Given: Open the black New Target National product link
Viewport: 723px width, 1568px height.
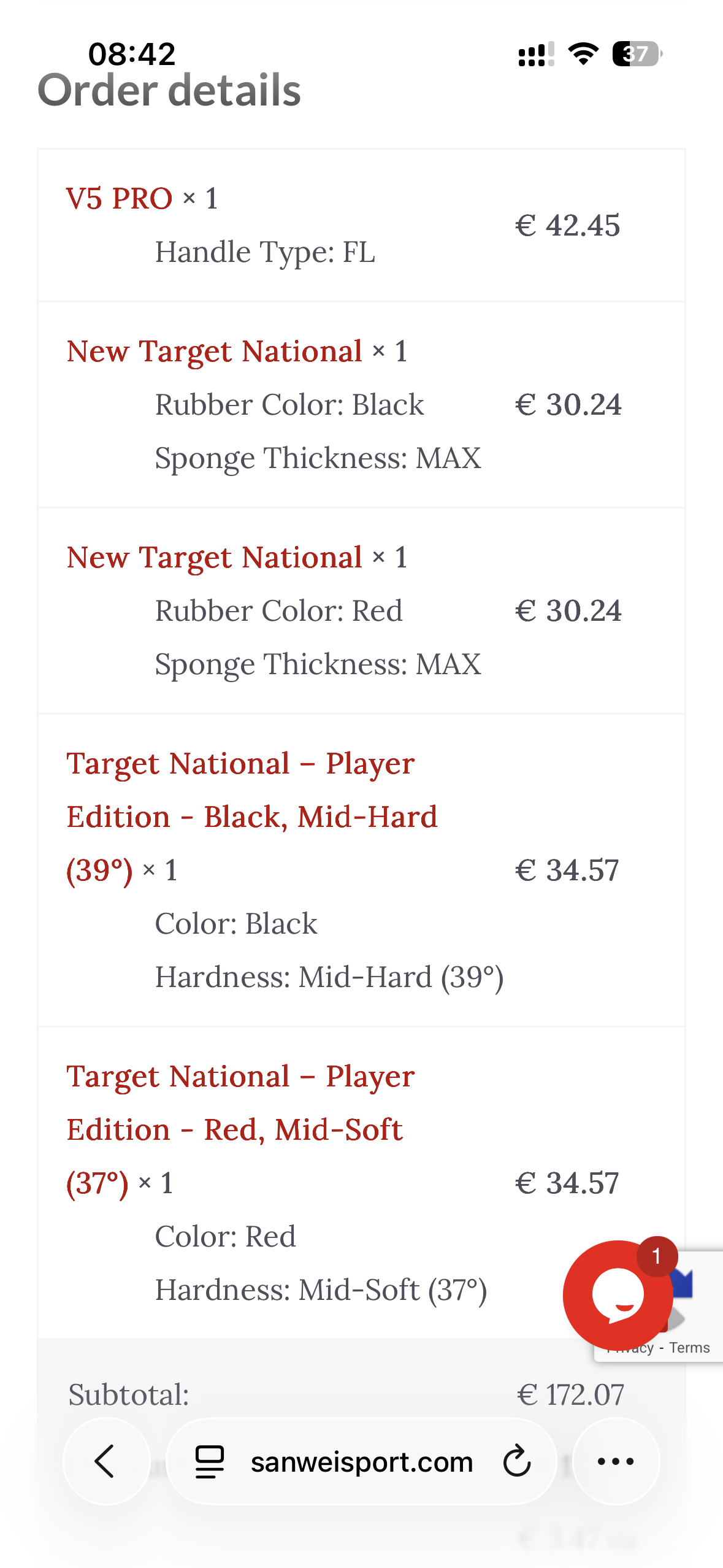Looking at the screenshot, I should 214,352.
